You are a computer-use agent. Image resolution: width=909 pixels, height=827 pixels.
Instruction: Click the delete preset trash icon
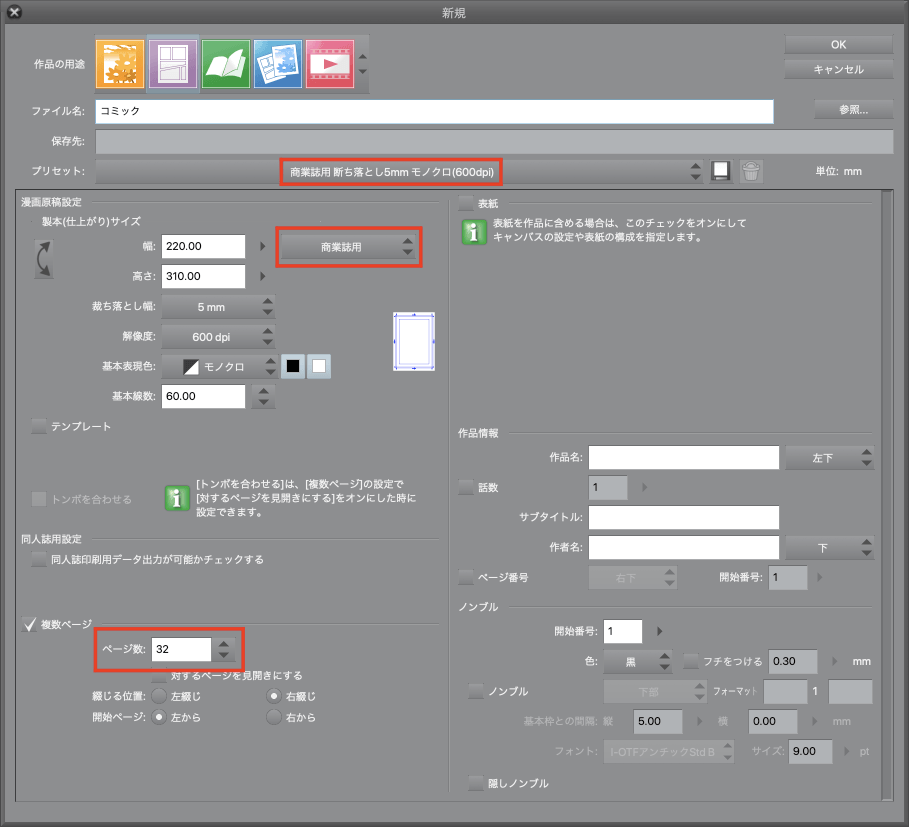(751, 172)
